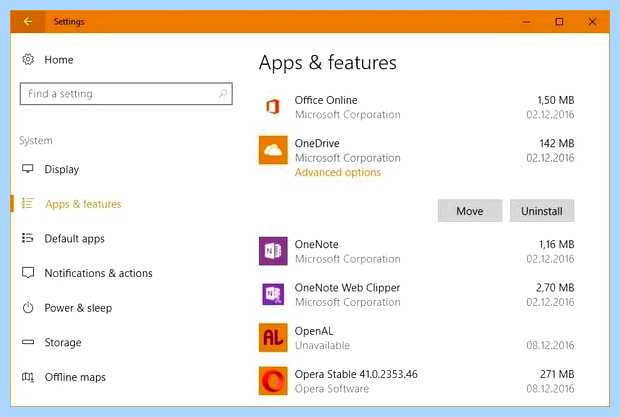The image size is (620, 417).
Task: Click the Display monitor icon
Action: pyautogui.click(x=28, y=169)
